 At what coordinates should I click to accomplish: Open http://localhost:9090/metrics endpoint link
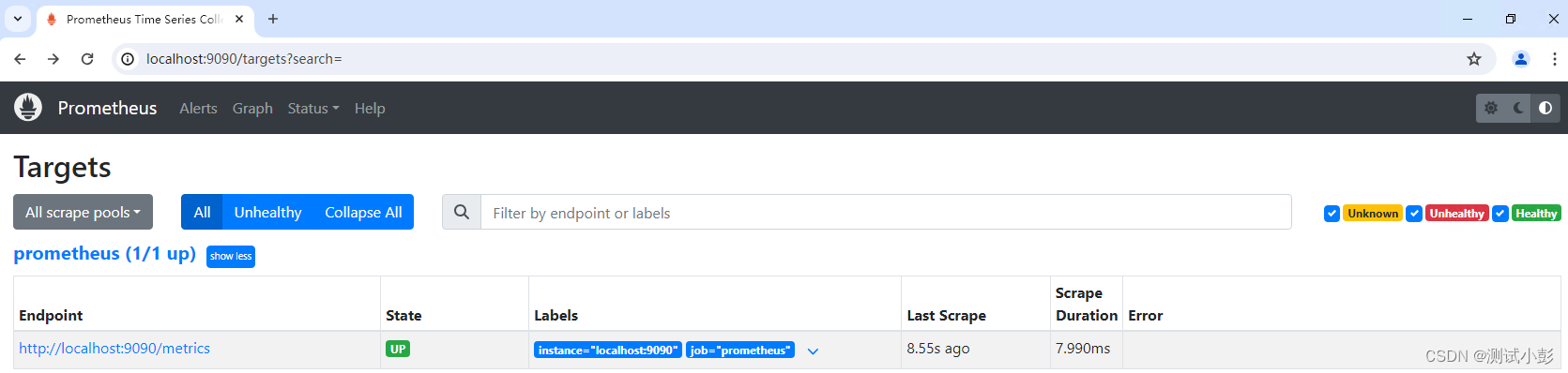click(x=114, y=349)
